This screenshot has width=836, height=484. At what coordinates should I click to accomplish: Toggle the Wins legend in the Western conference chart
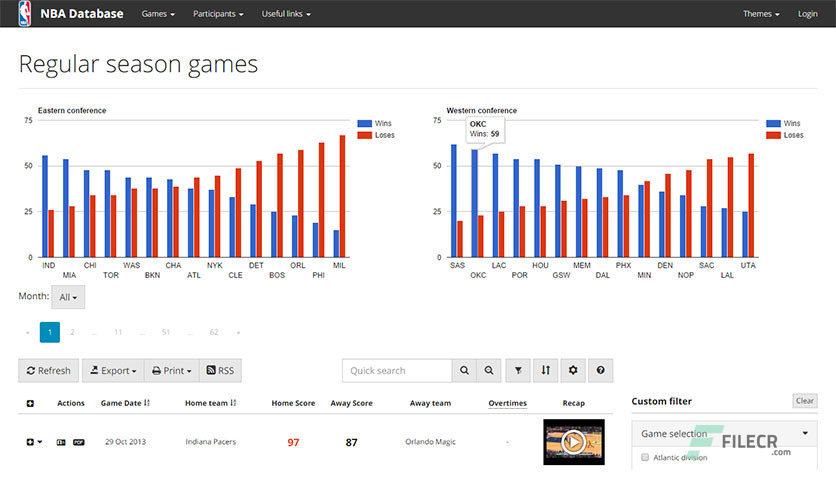(784, 124)
